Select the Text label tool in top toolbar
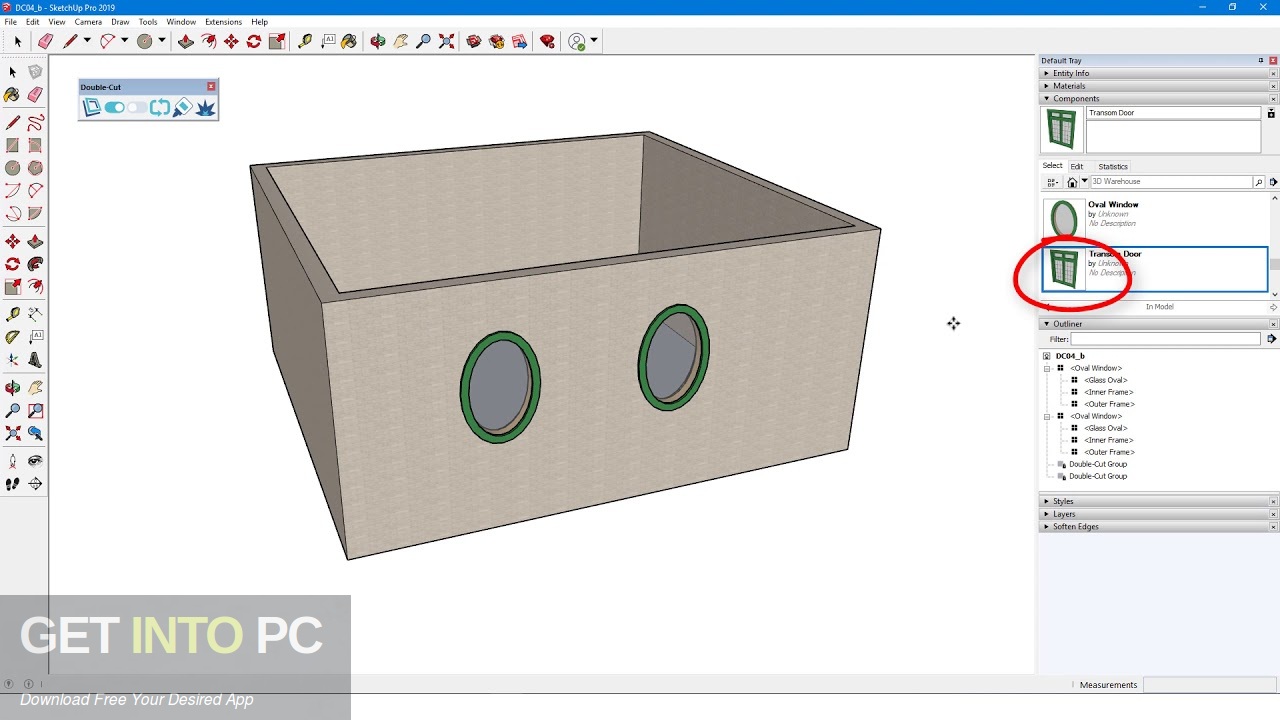Image resolution: width=1280 pixels, height=720 pixels. pyautogui.click(x=328, y=41)
